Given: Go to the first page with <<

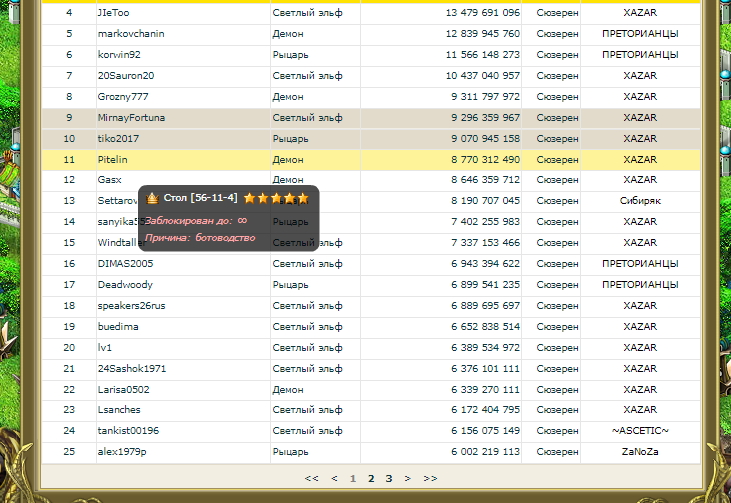Looking at the screenshot, I should pos(312,479).
